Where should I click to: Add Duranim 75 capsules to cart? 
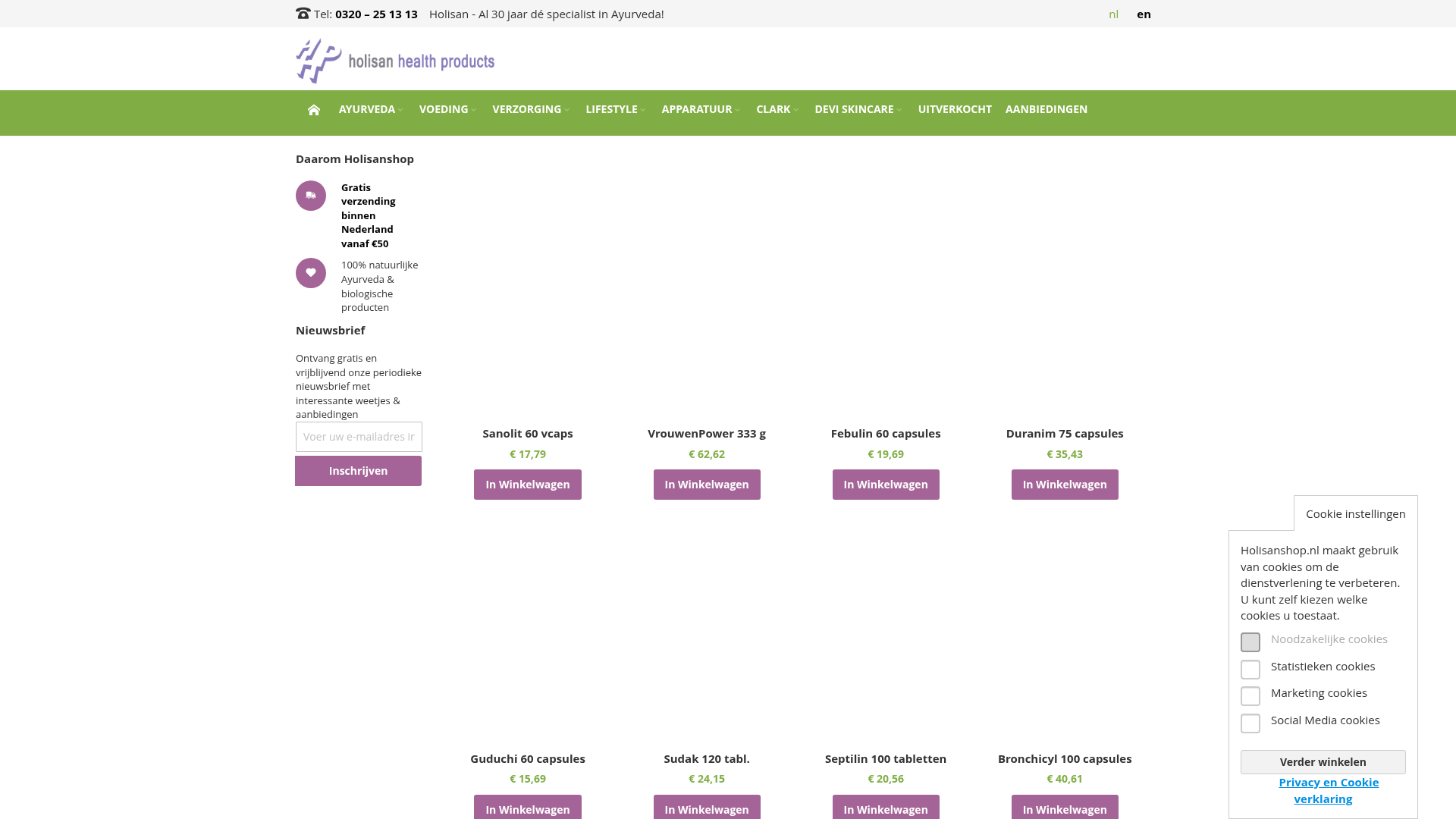click(x=1065, y=485)
